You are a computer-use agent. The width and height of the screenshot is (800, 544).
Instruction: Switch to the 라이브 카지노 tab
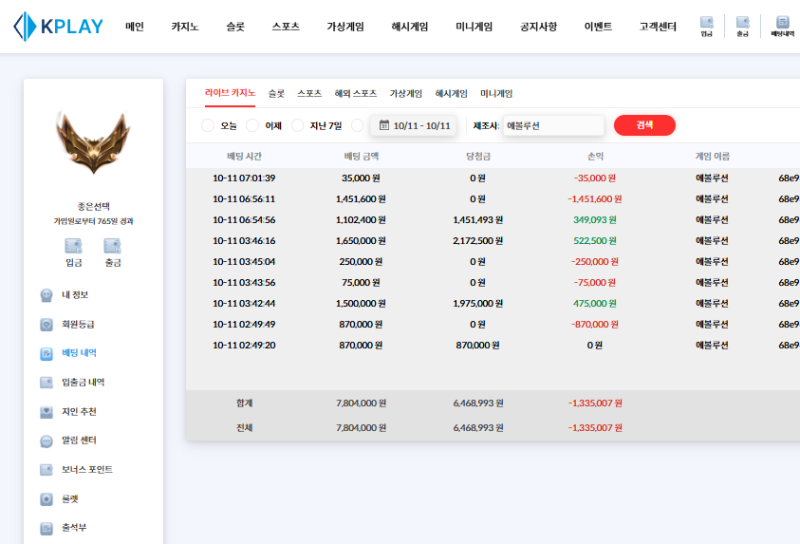coord(230,93)
